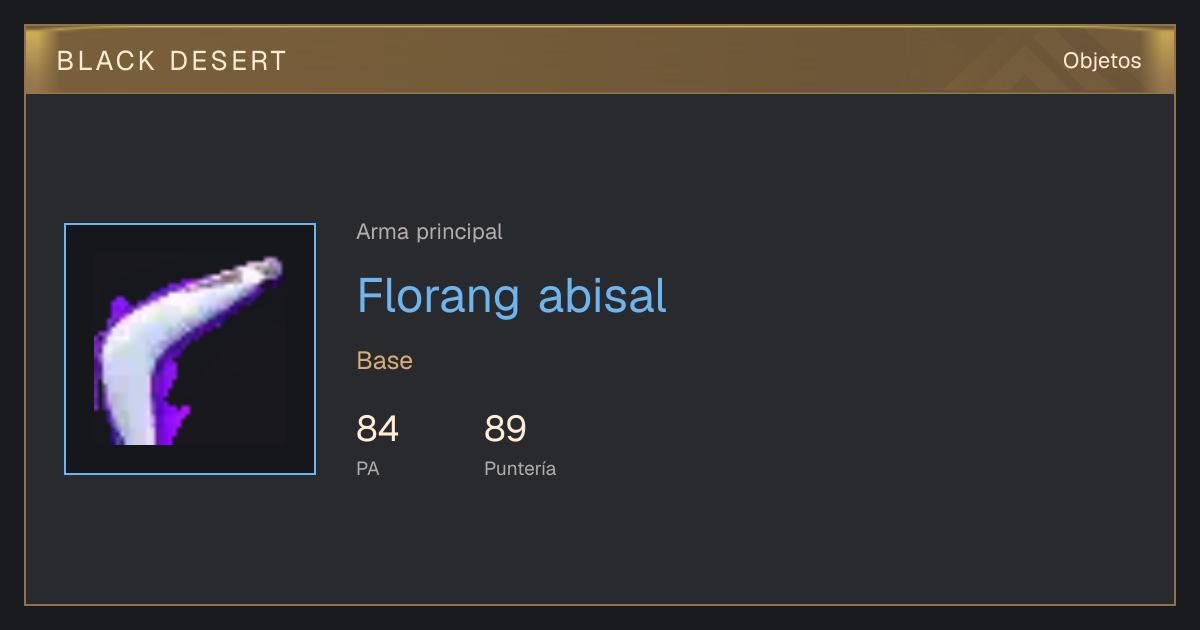The height and width of the screenshot is (630, 1200).
Task: Click the Florang abisal weapon icon
Action: [190, 349]
